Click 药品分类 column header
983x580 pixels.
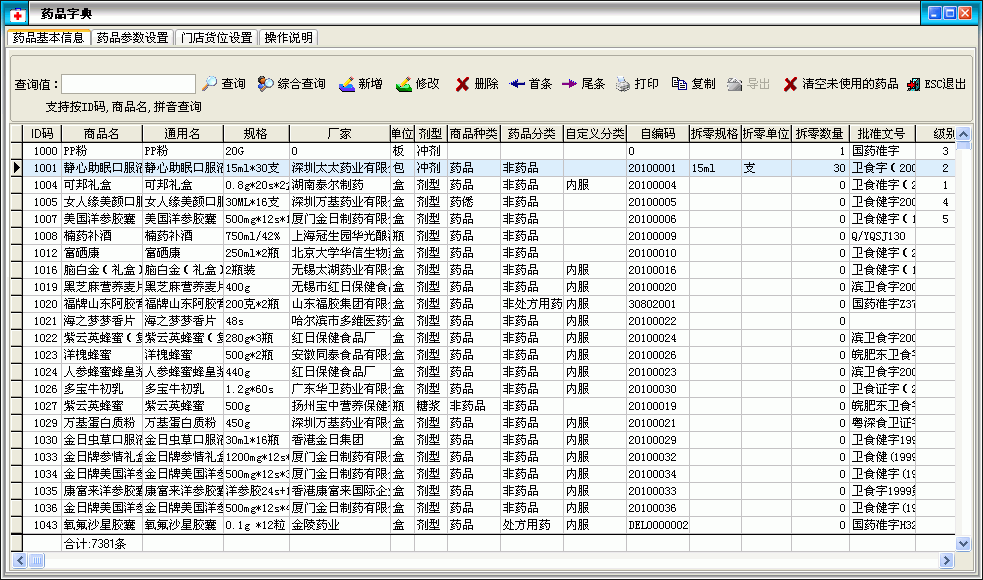click(532, 134)
